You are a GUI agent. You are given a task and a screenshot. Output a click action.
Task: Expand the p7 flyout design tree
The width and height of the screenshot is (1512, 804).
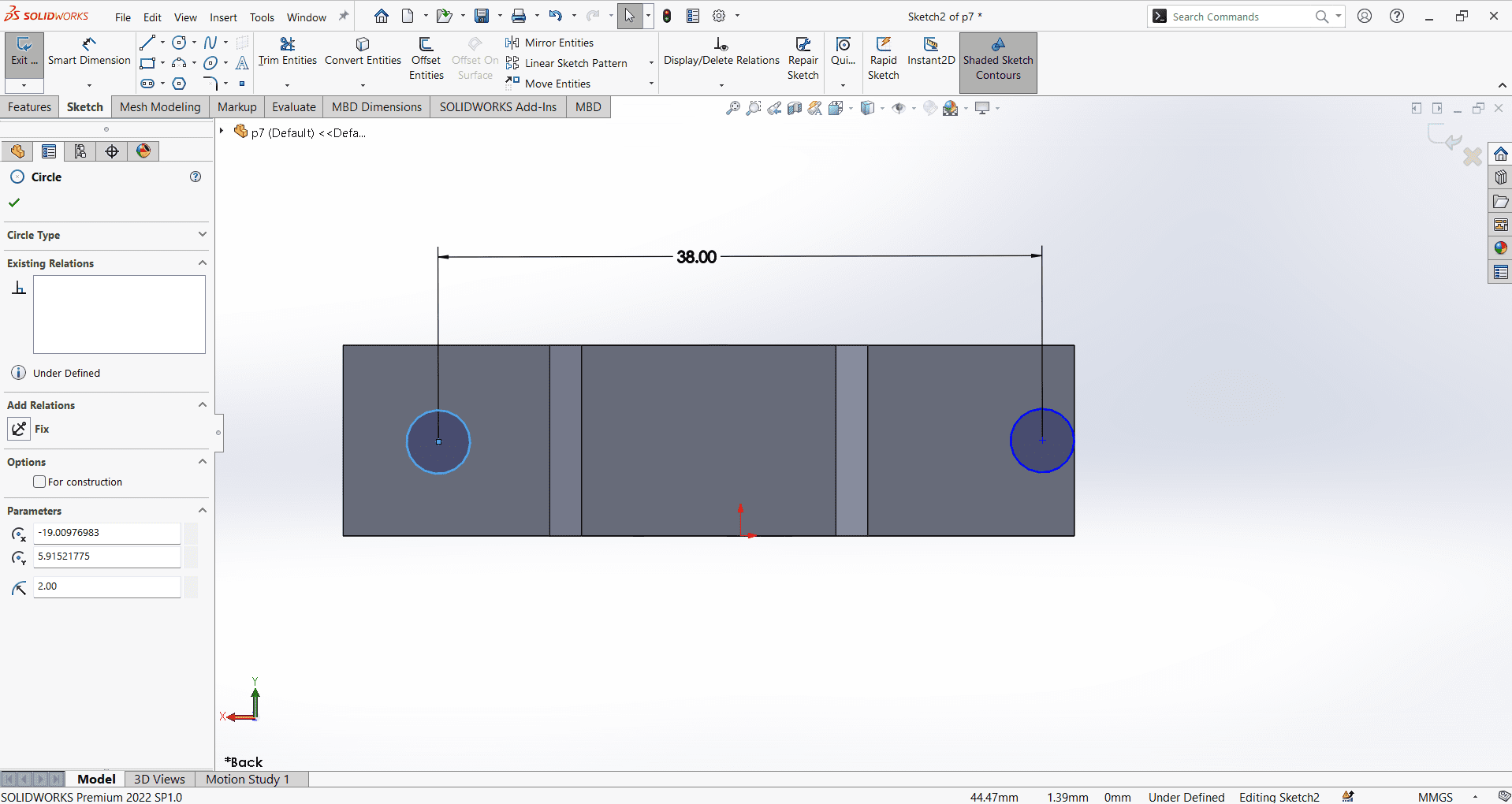[x=222, y=131]
